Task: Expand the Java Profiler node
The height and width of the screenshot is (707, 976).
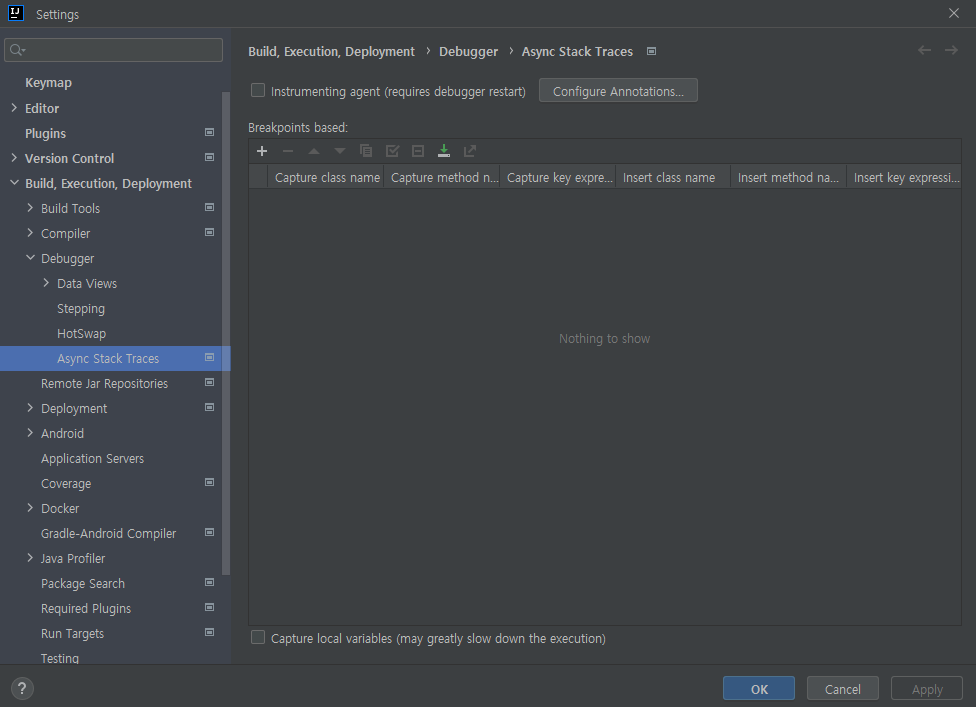Action: [x=30, y=558]
